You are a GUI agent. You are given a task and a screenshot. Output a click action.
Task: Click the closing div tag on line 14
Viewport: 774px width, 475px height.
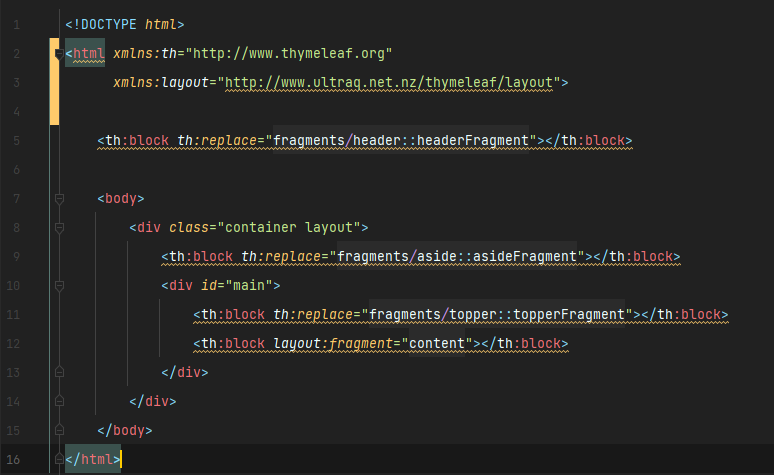coord(153,401)
